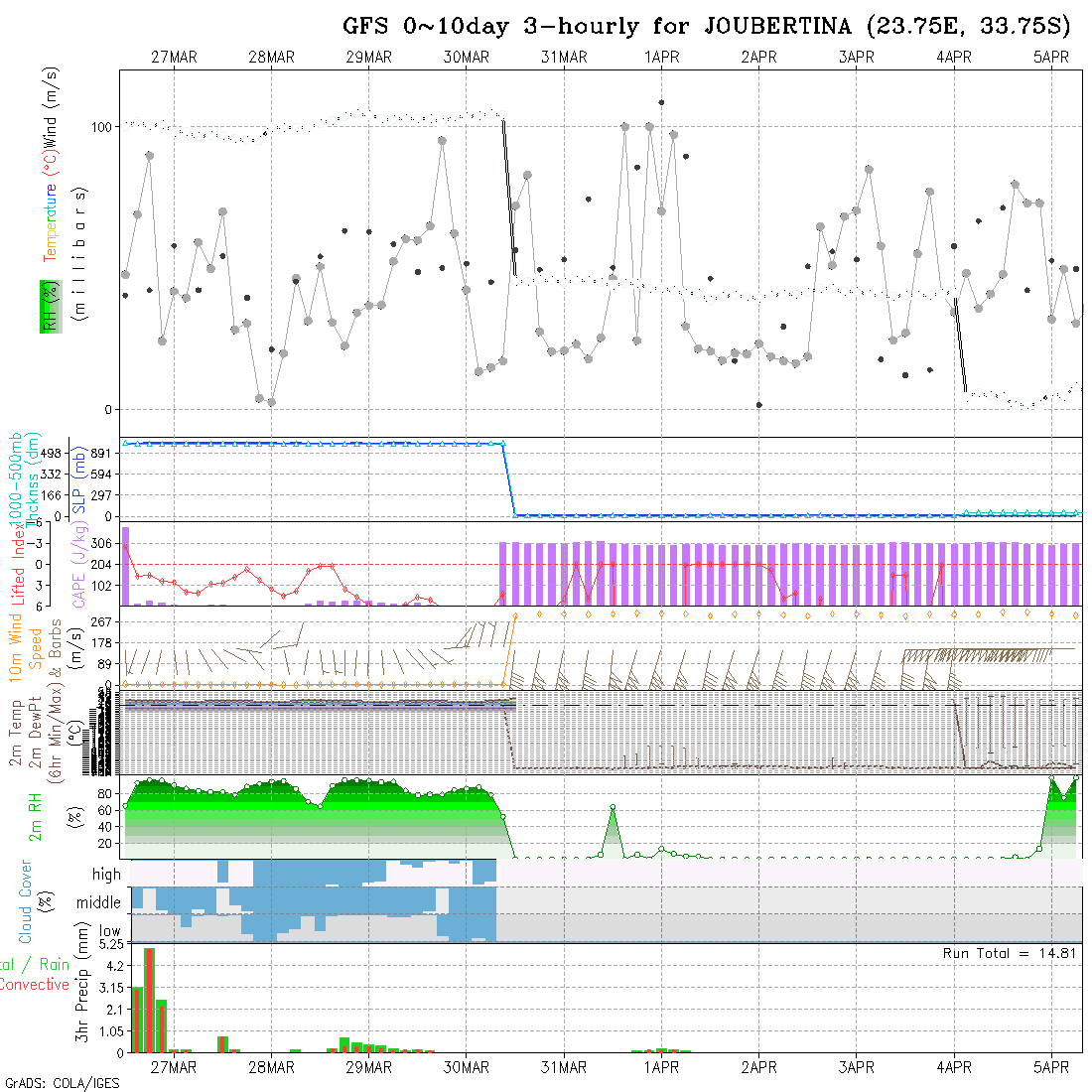Viewport: 1092px width, 1092px height.
Task: Click the "high" cloud level label
Action: tap(106, 875)
